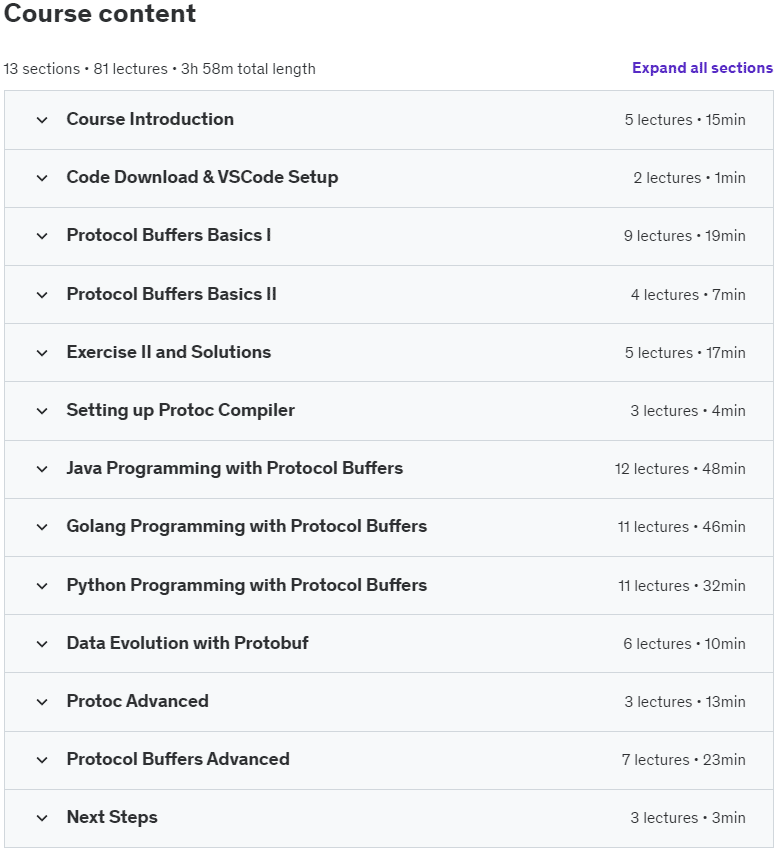The height and width of the screenshot is (850, 777).
Task: Expand chevron beside Protoc Advanced
Action: point(42,702)
